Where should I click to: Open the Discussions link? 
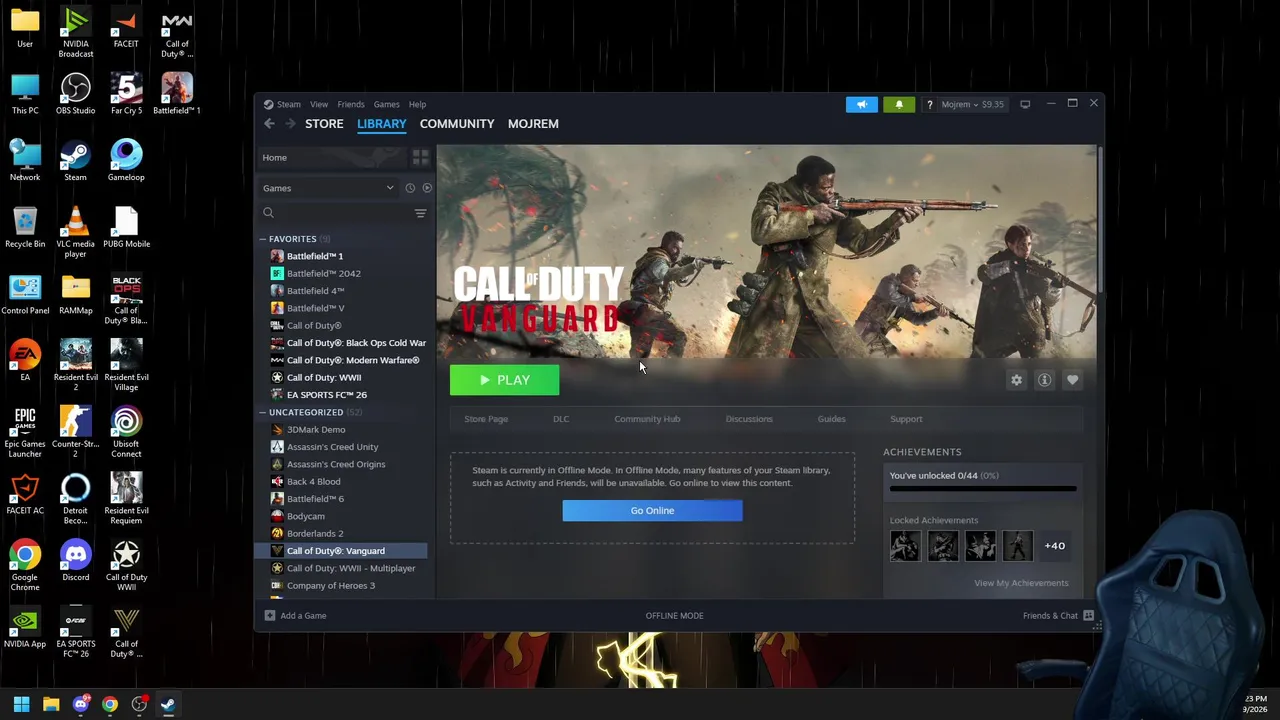coord(749,419)
